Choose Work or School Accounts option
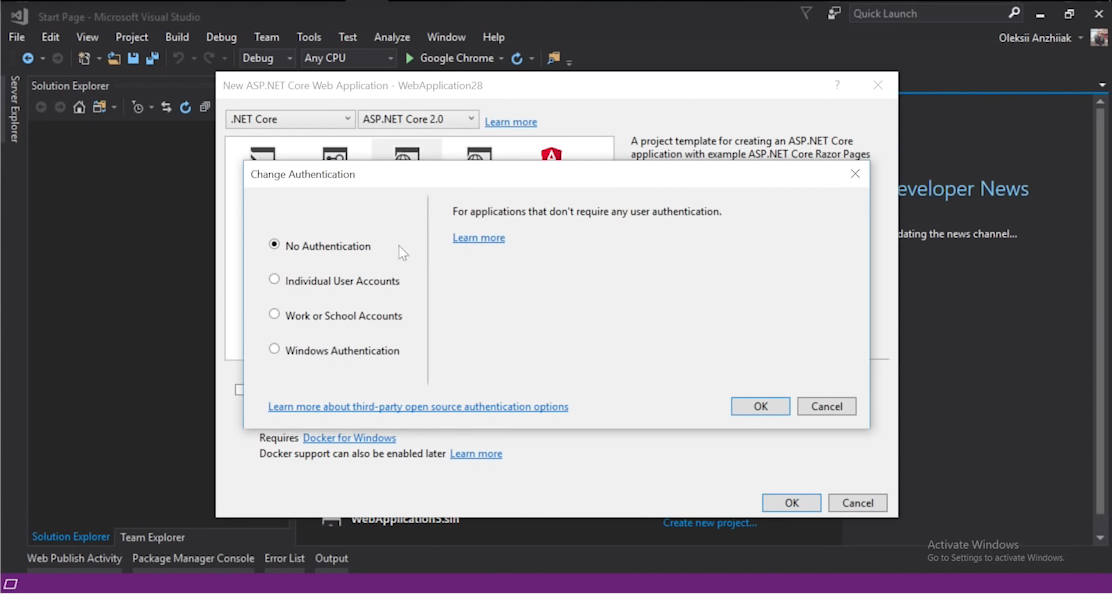1112x594 pixels. (x=274, y=314)
